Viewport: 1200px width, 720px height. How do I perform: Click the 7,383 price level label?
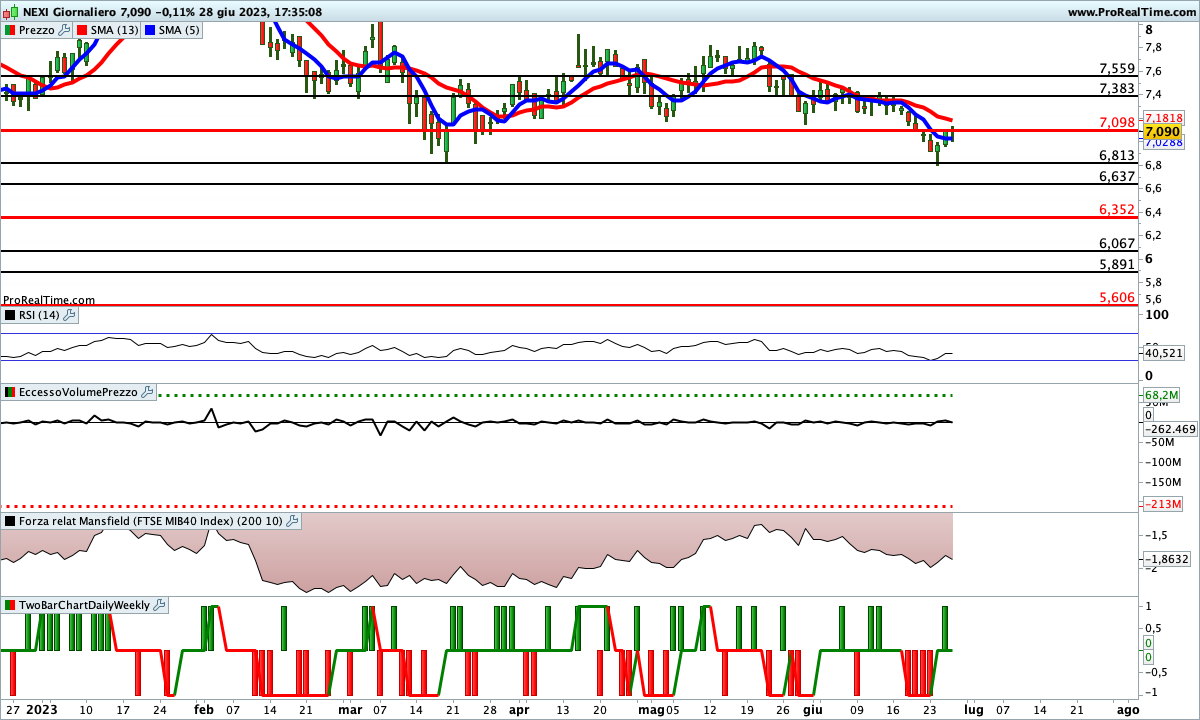1117,89
